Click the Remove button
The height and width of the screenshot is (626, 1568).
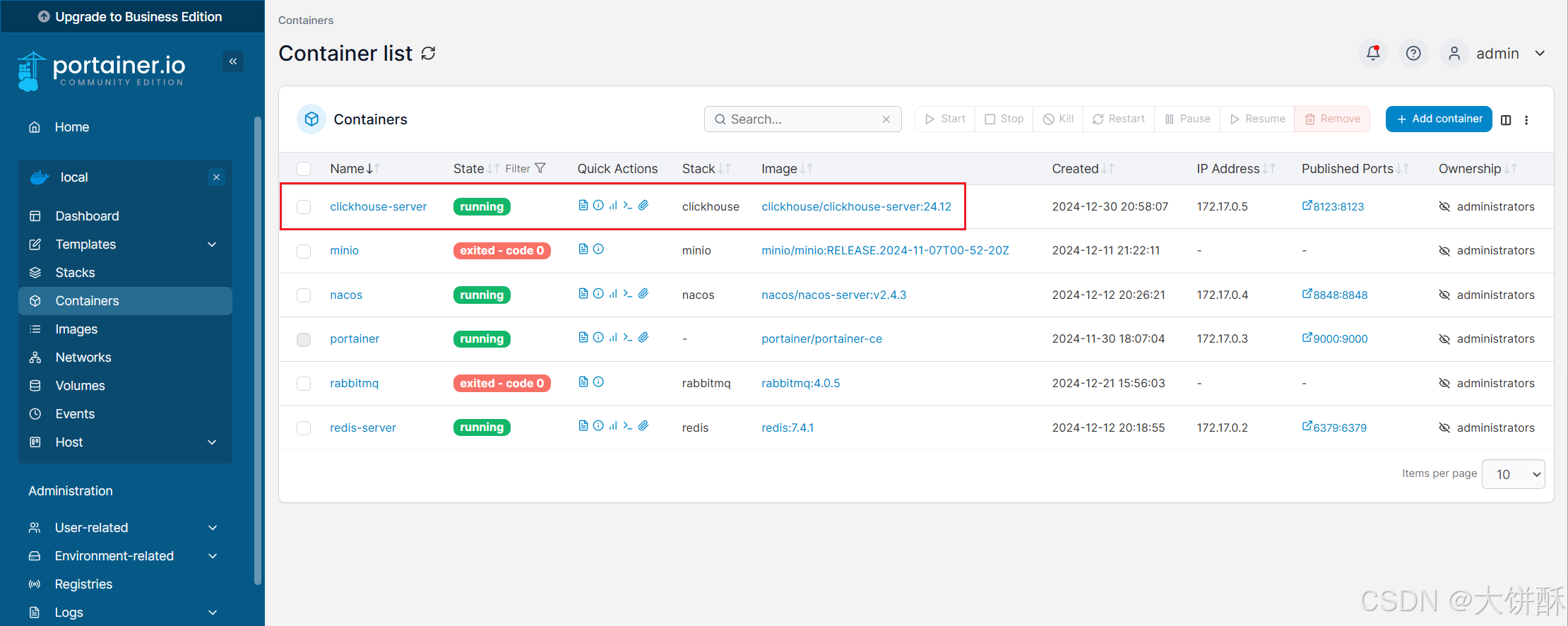click(1332, 119)
